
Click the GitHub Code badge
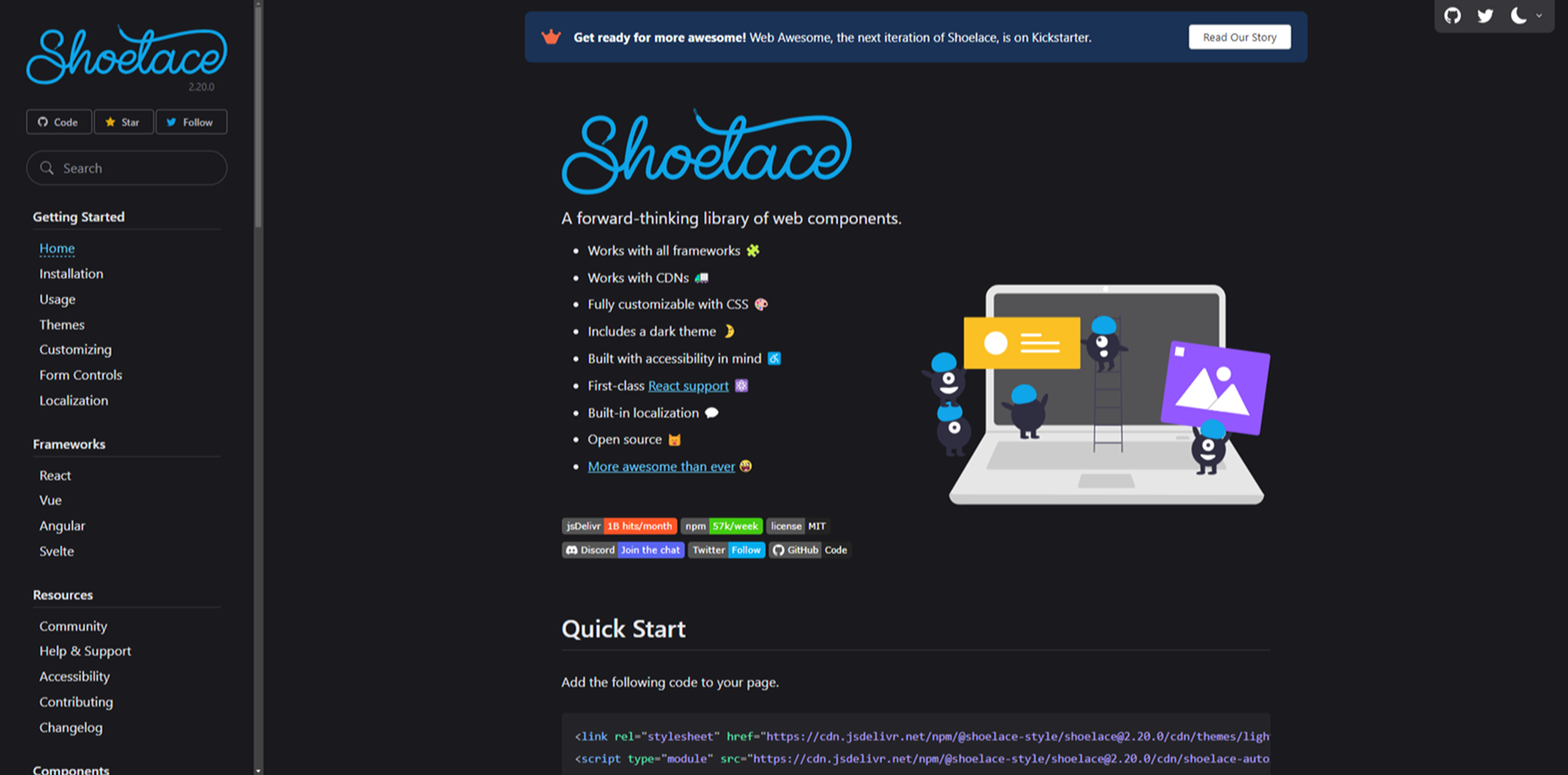point(810,550)
